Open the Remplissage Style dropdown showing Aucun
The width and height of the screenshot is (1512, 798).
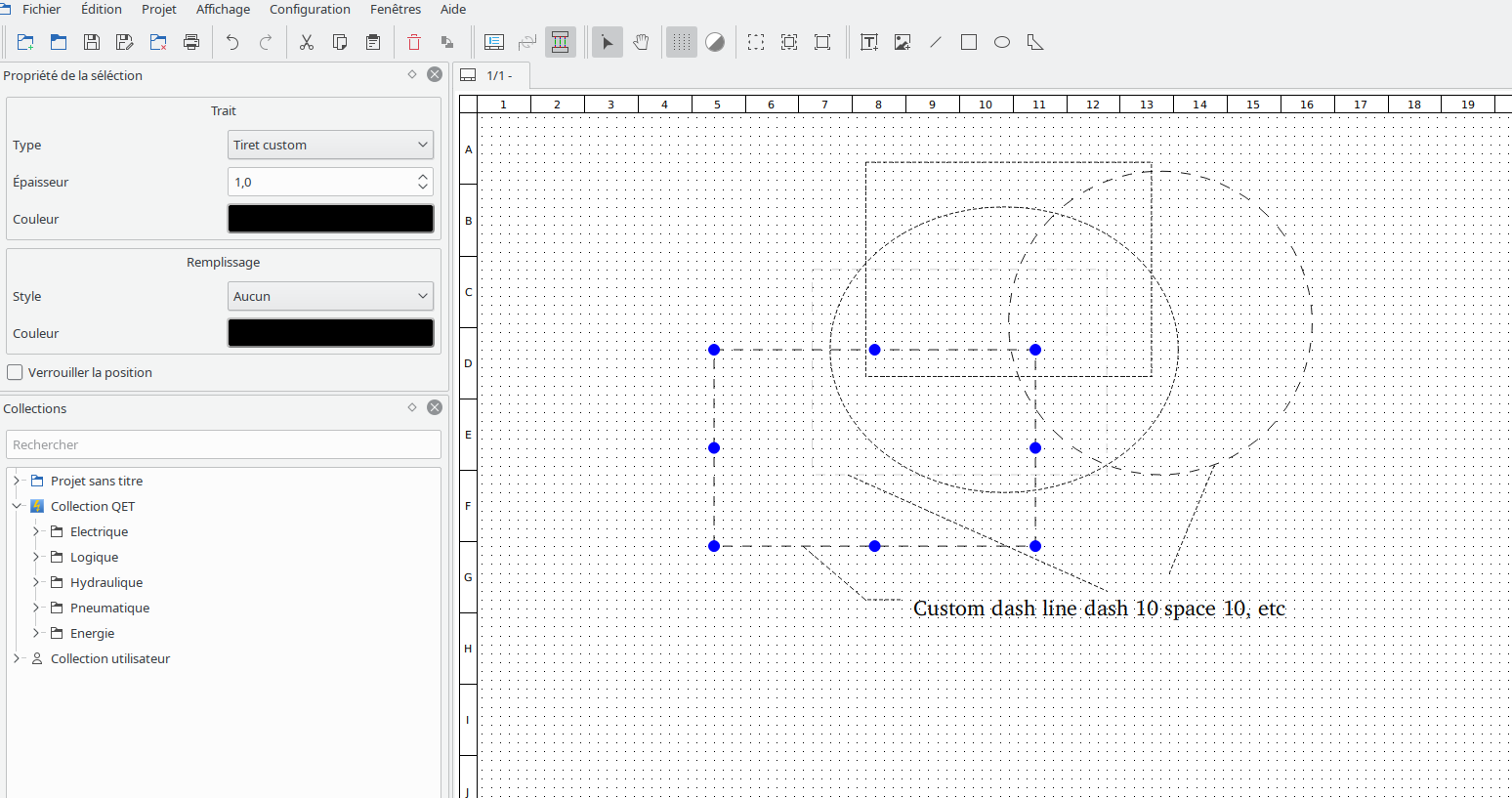point(330,296)
